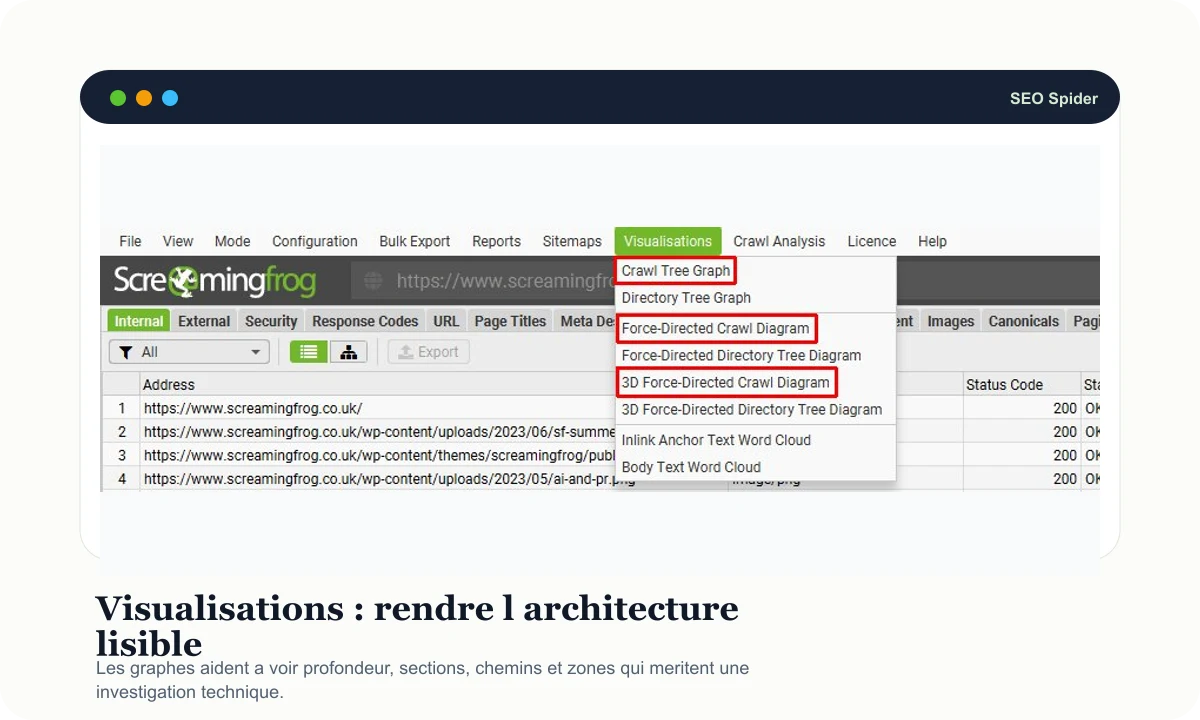1200x720 pixels.
Task: Click the orange window dot
Action: pyautogui.click(x=144, y=98)
